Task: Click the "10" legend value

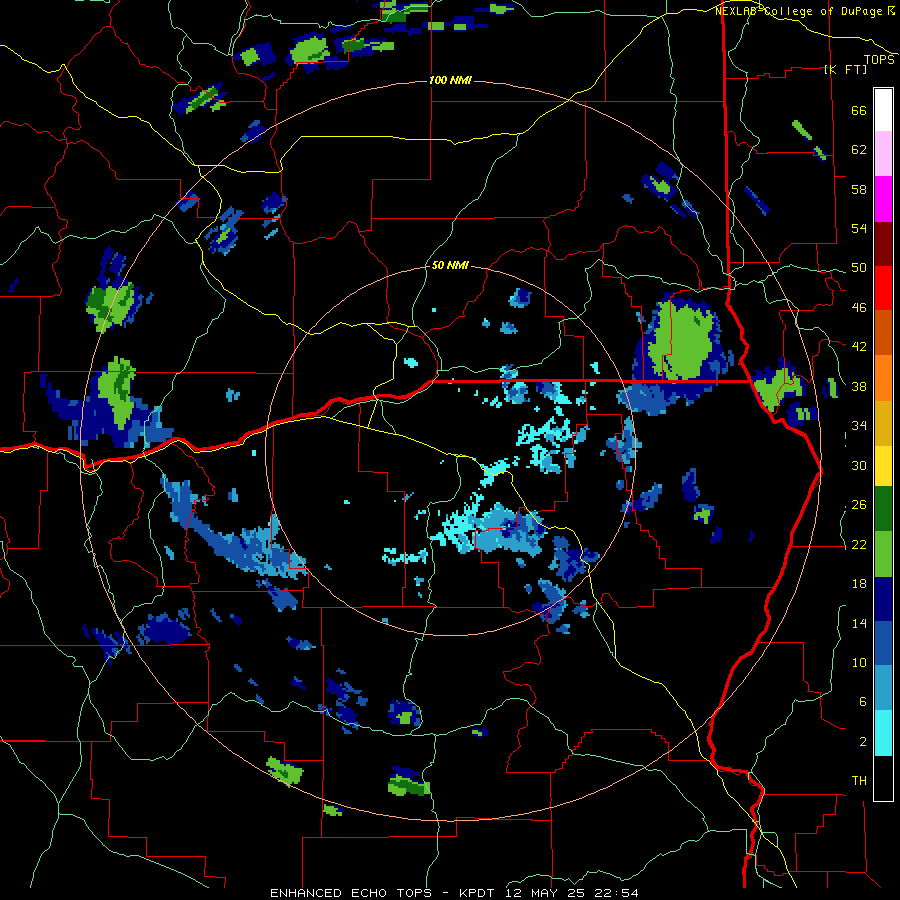Action: click(859, 662)
